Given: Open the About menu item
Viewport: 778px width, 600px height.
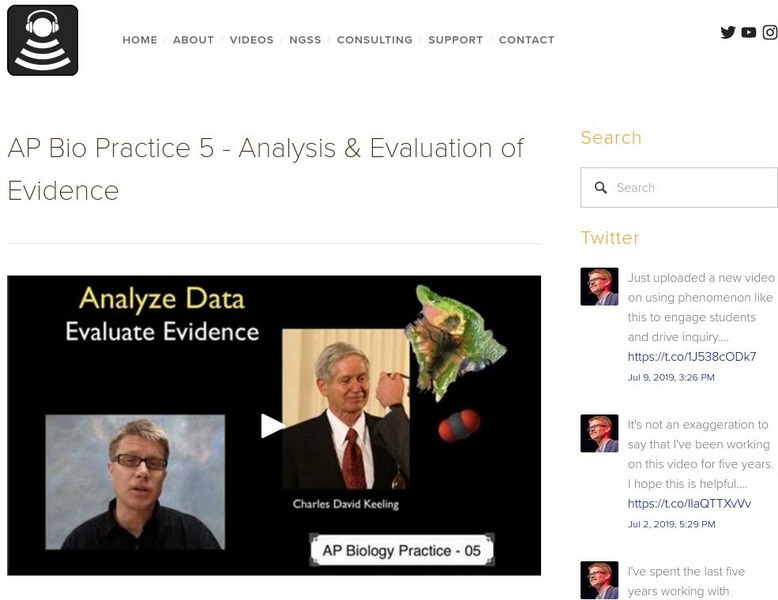Looking at the screenshot, I should tap(193, 40).
